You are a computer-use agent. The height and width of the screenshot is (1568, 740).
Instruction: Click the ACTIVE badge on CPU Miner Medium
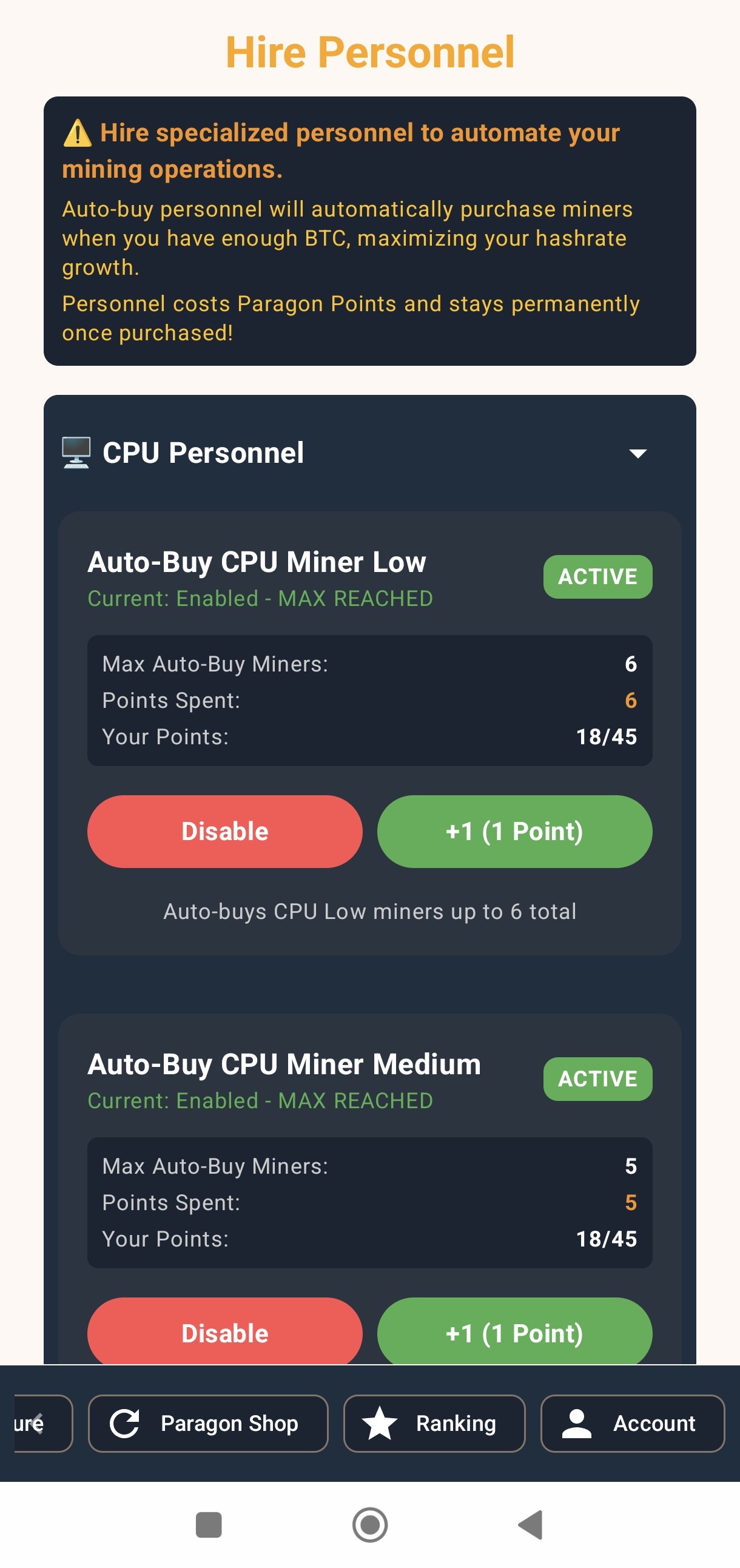[597, 1078]
